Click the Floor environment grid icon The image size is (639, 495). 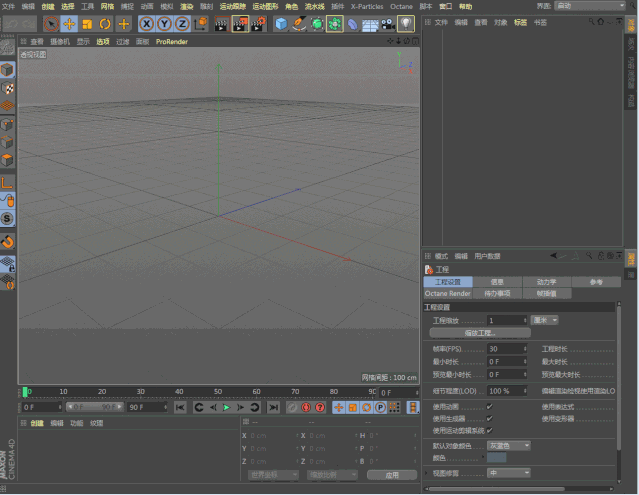coord(370,24)
